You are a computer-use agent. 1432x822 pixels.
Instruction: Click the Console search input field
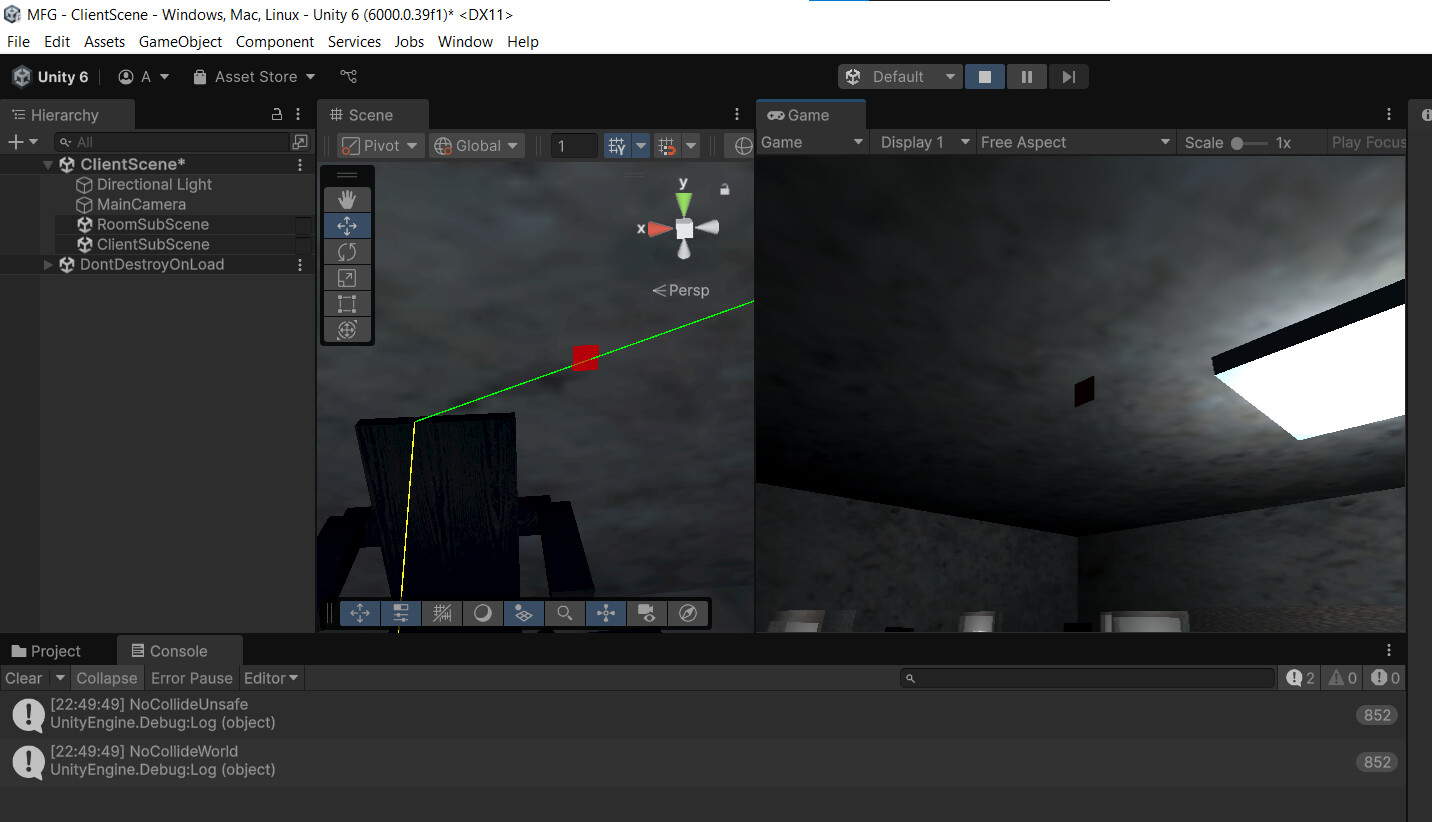tap(1086, 678)
